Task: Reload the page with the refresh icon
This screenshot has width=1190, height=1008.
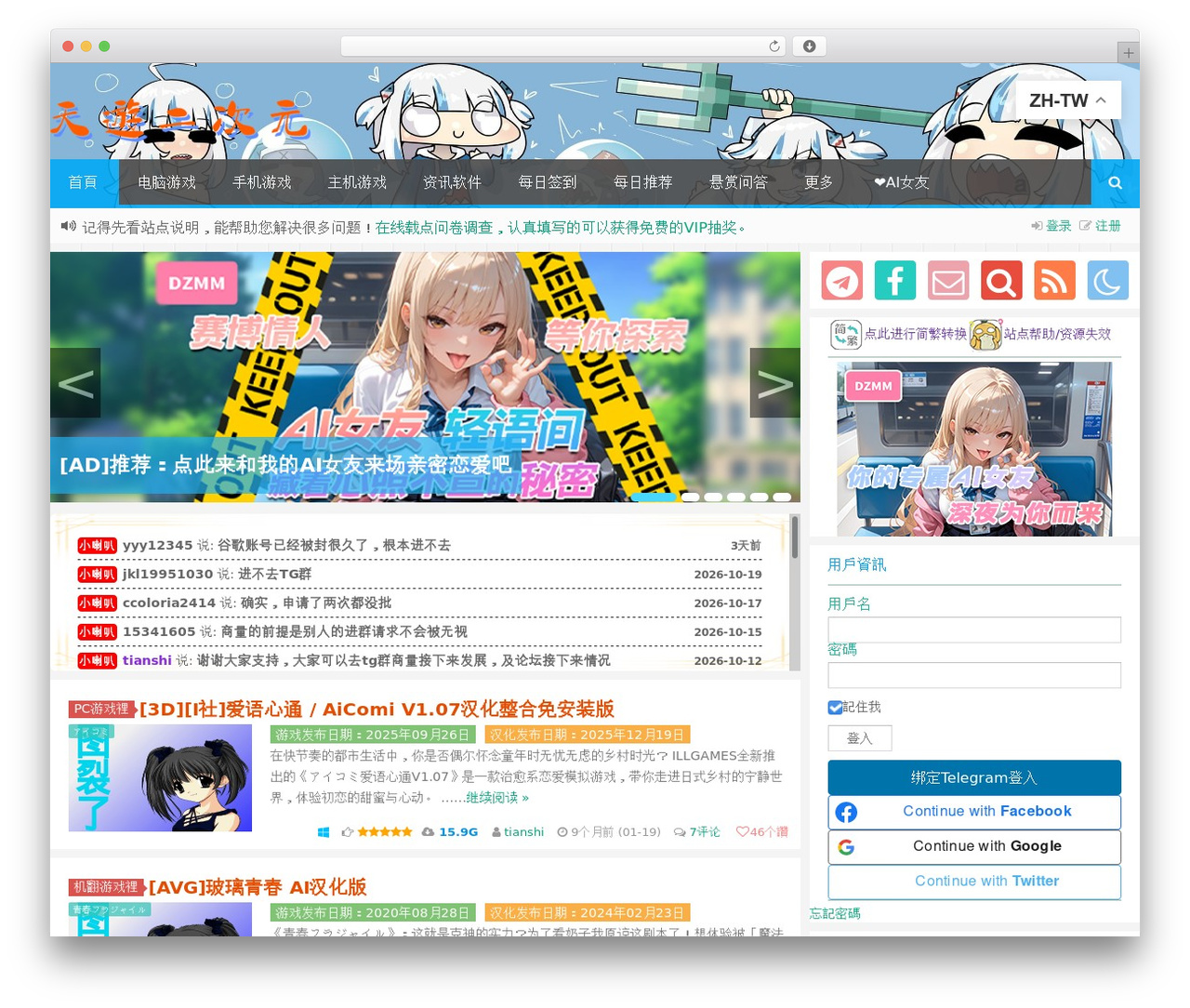Action: point(773,46)
